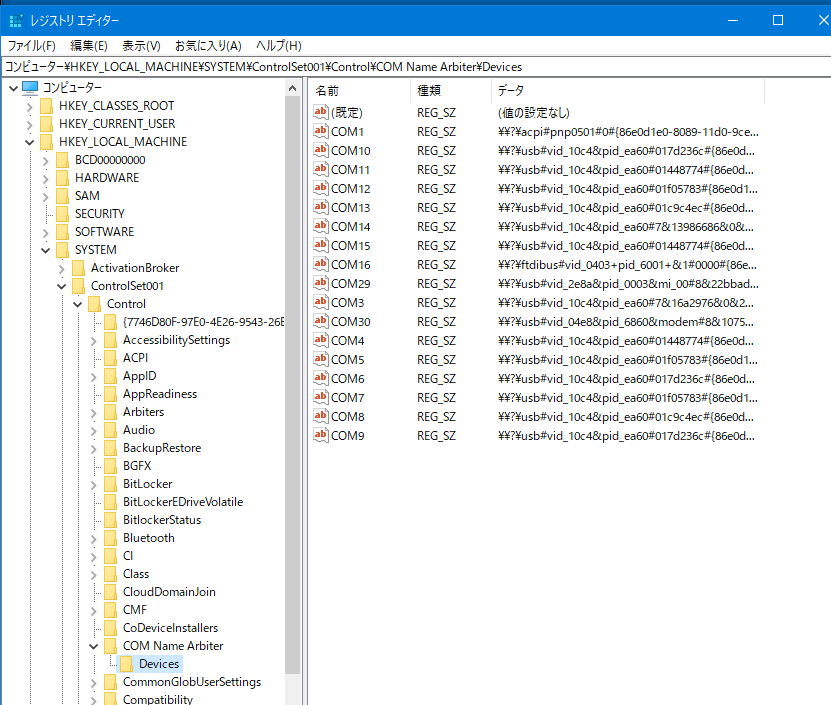Image resolution: width=831 pixels, height=705 pixels.
Task: Select the CoDeviceInstallers key
Action: (x=170, y=628)
